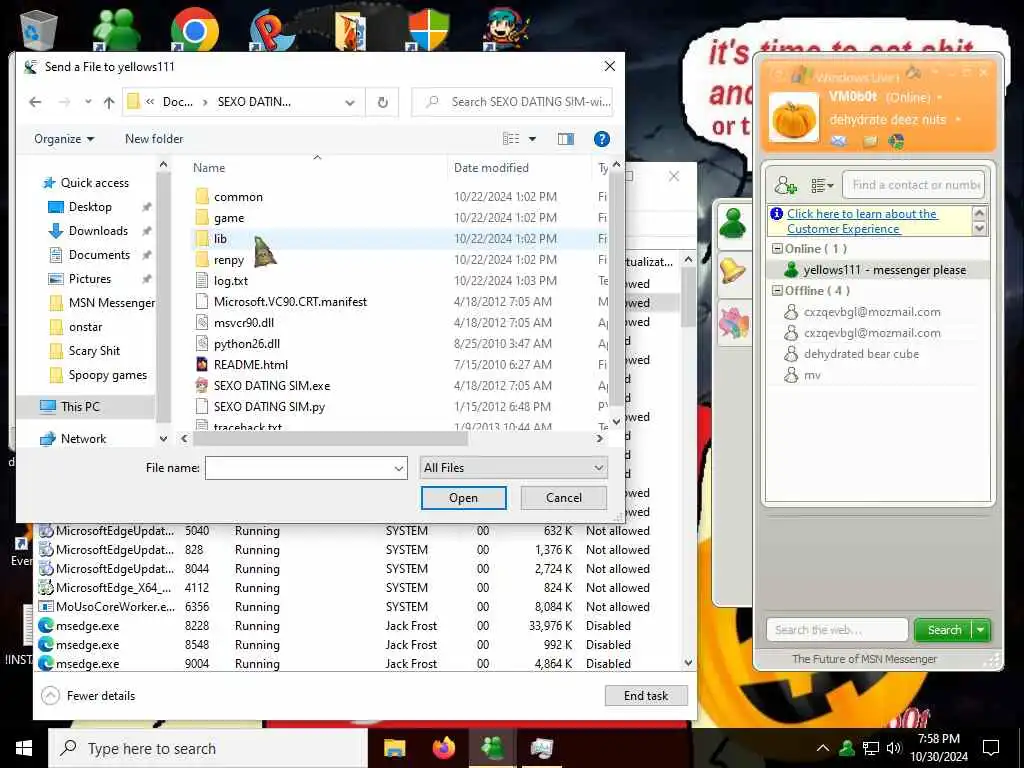This screenshot has height=768, width=1024.
Task: Select Downloads in the navigation pane
Action: (98, 231)
